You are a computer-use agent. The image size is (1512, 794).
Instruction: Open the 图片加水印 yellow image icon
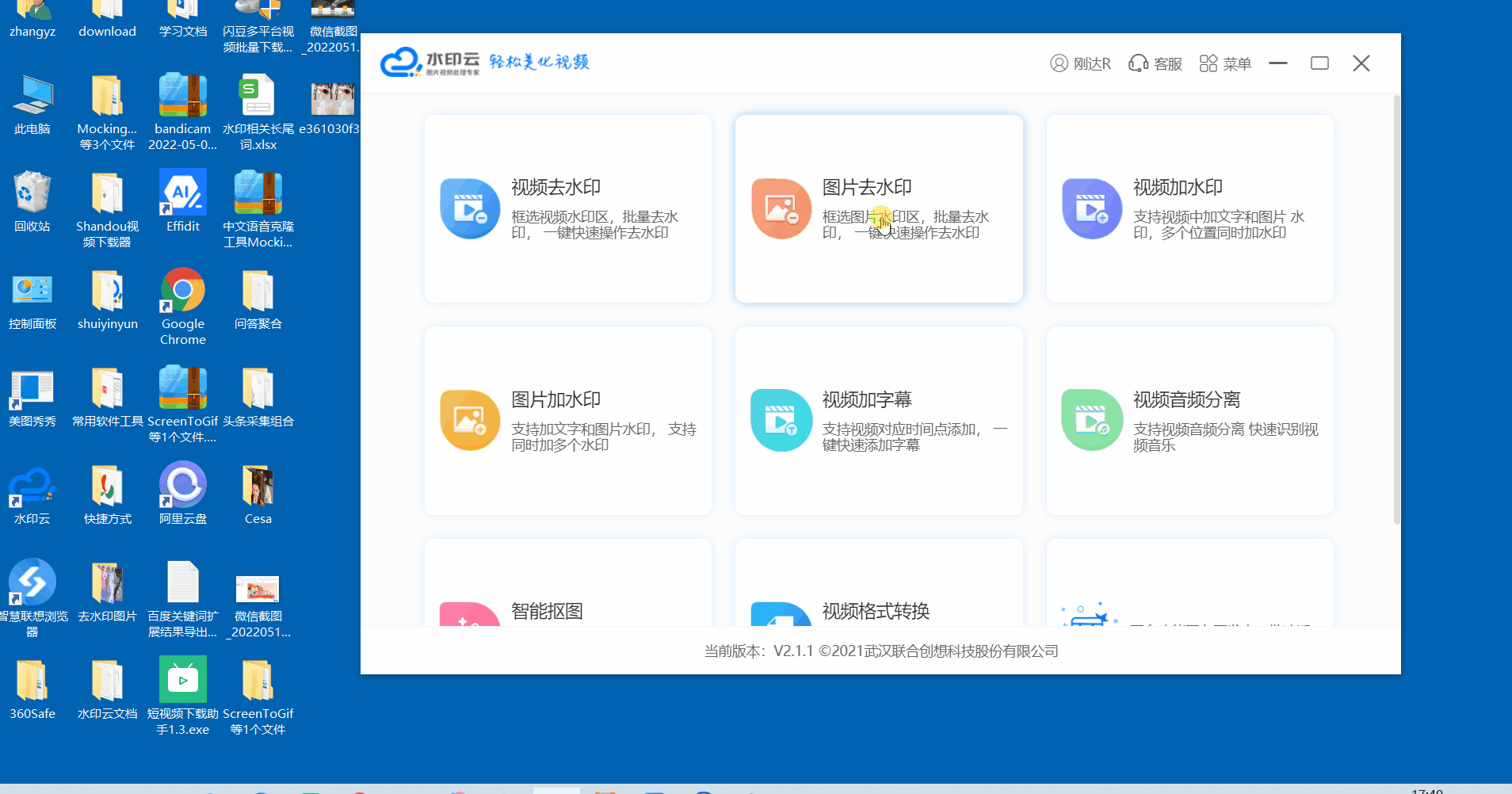tap(470, 421)
